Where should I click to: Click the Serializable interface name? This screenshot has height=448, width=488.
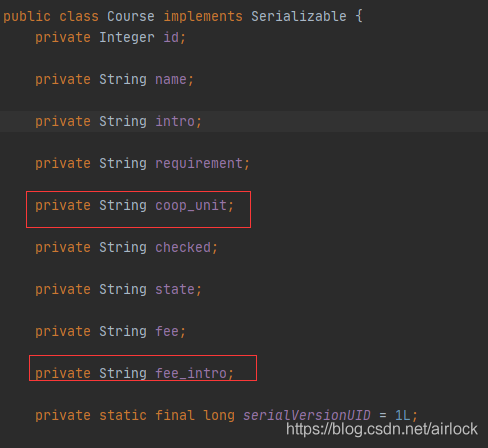pos(299,16)
